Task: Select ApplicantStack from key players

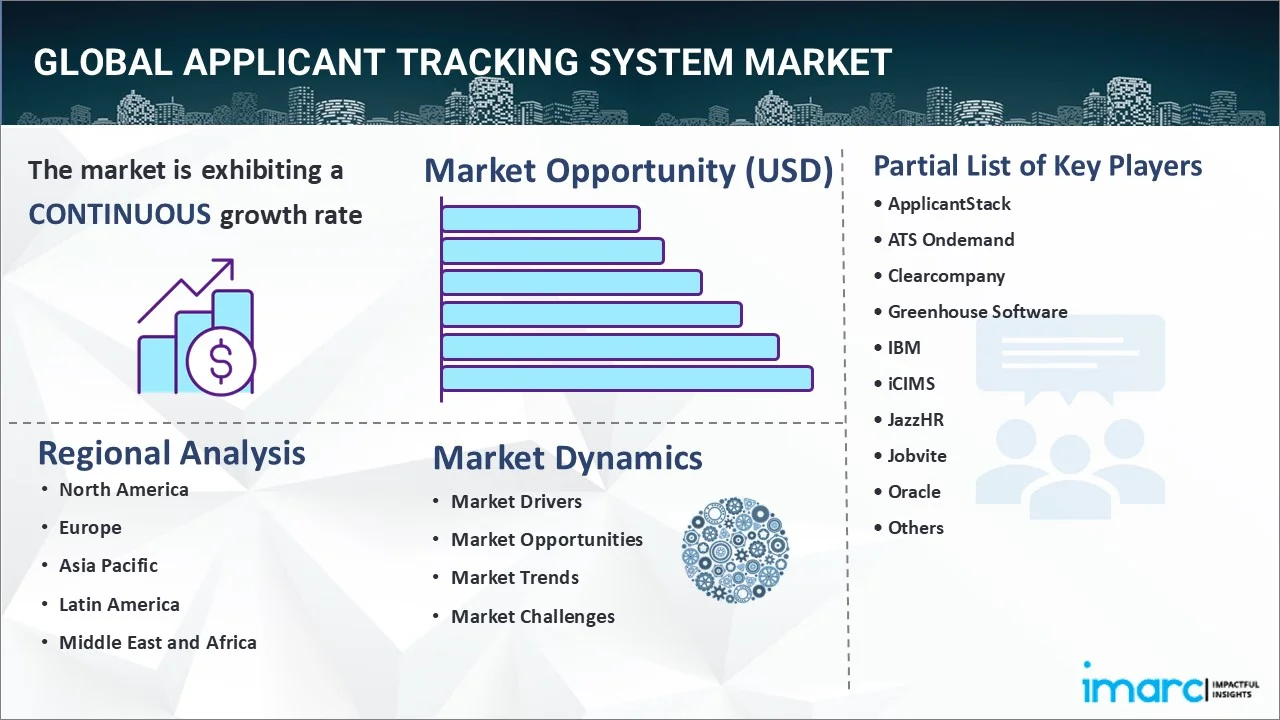Action: pyautogui.click(x=948, y=204)
